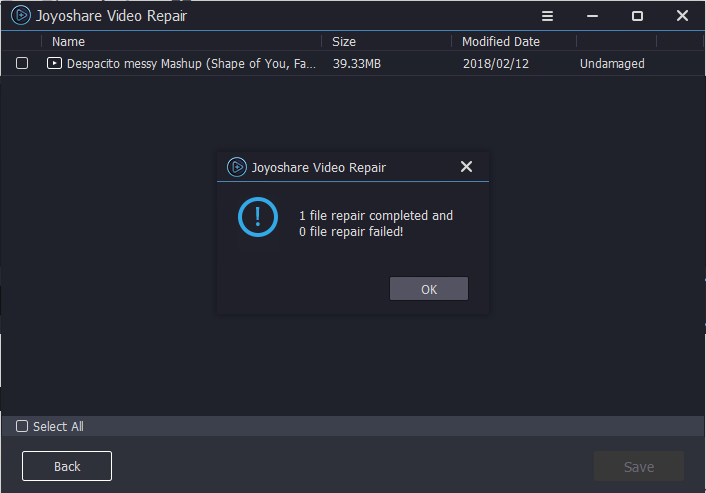706x493 pixels.
Task: Minimize the Joyoshare Video Repair window
Action: (x=592, y=16)
